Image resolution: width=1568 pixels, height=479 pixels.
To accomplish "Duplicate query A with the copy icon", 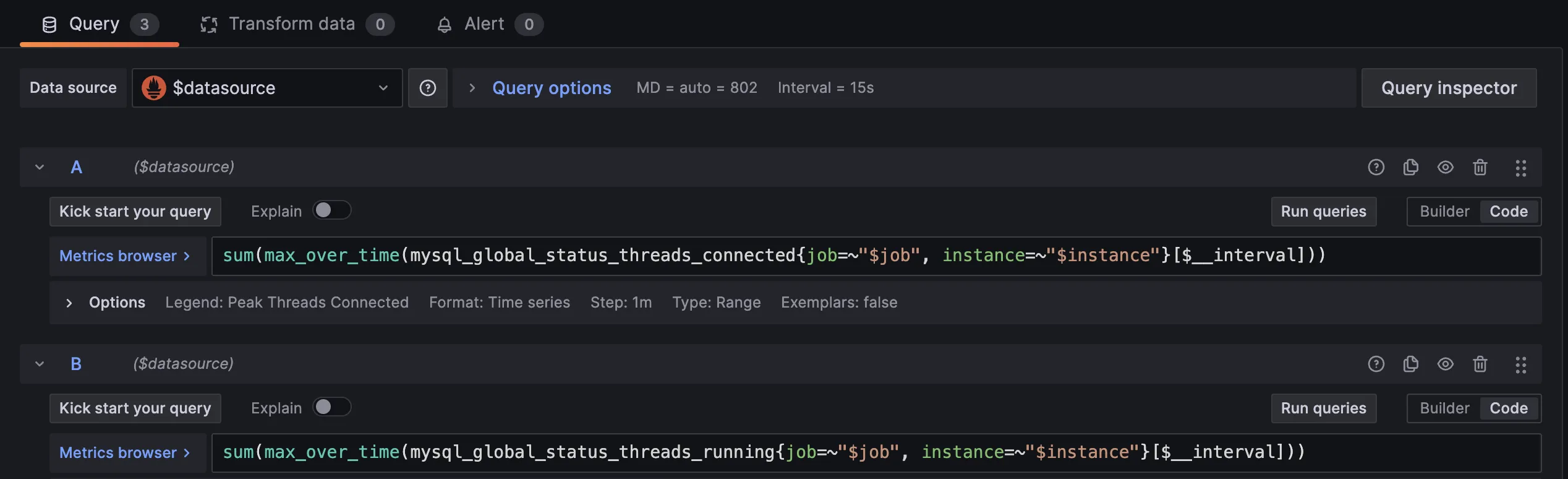I will pos(1410,167).
